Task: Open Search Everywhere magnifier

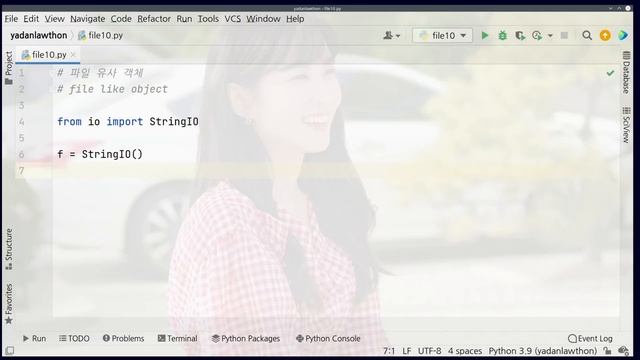Action: tap(587, 36)
